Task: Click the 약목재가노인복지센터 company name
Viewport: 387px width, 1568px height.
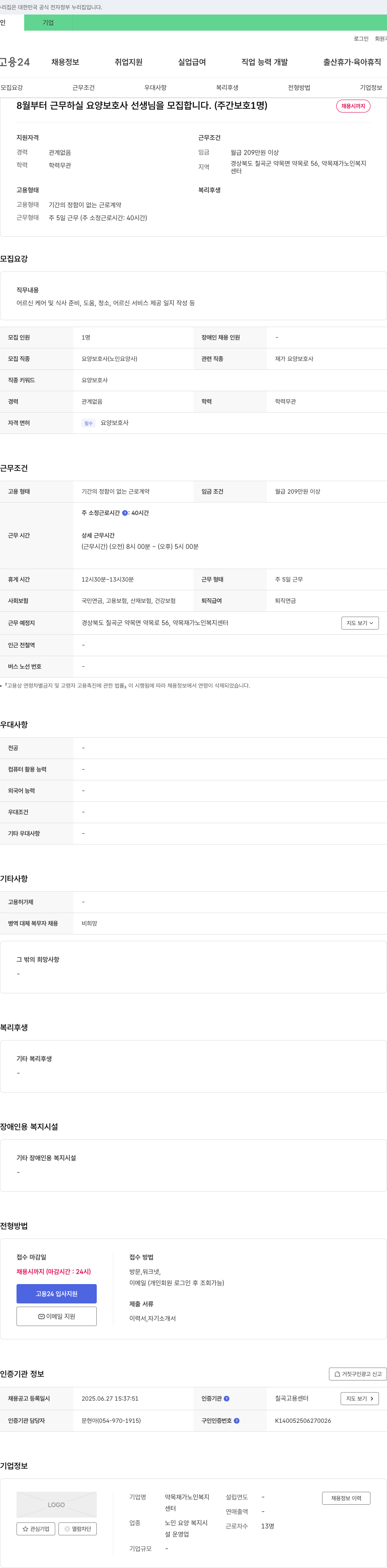Action: click(x=187, y=1503)
